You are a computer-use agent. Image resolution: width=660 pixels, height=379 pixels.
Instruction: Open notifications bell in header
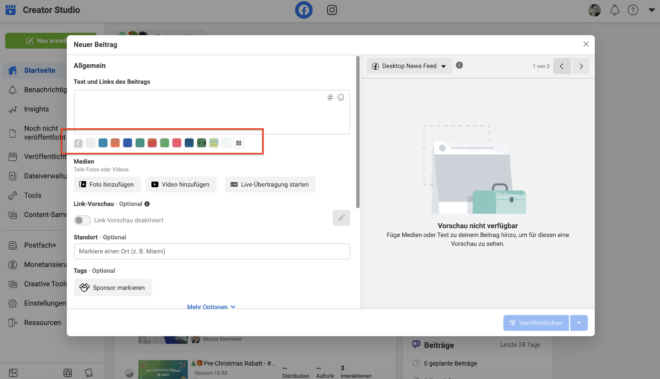tap(615, 10)
